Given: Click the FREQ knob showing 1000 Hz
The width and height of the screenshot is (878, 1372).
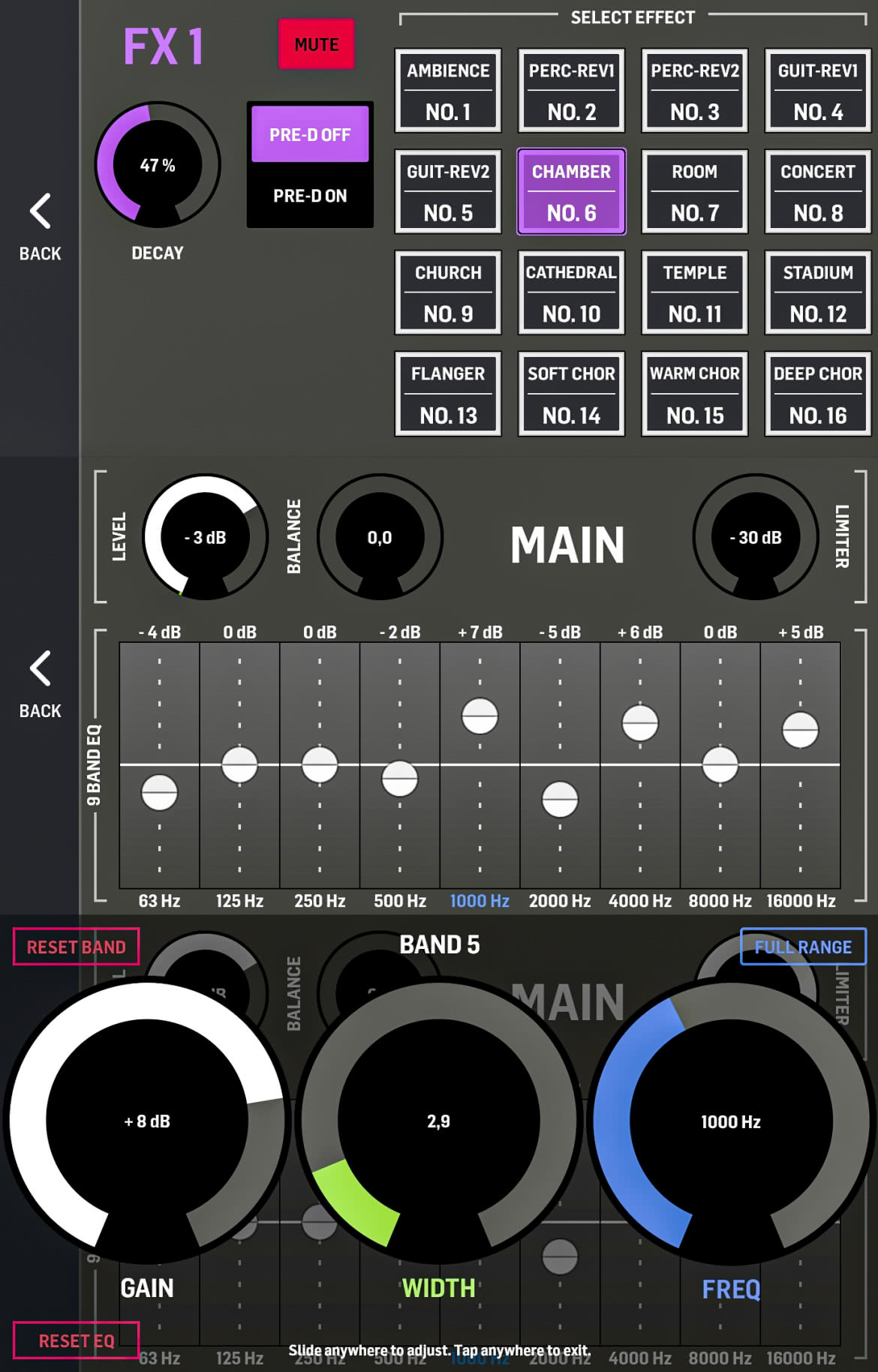Looking at the screenshot, I should pyautogui.click(x=731, y=1121).
